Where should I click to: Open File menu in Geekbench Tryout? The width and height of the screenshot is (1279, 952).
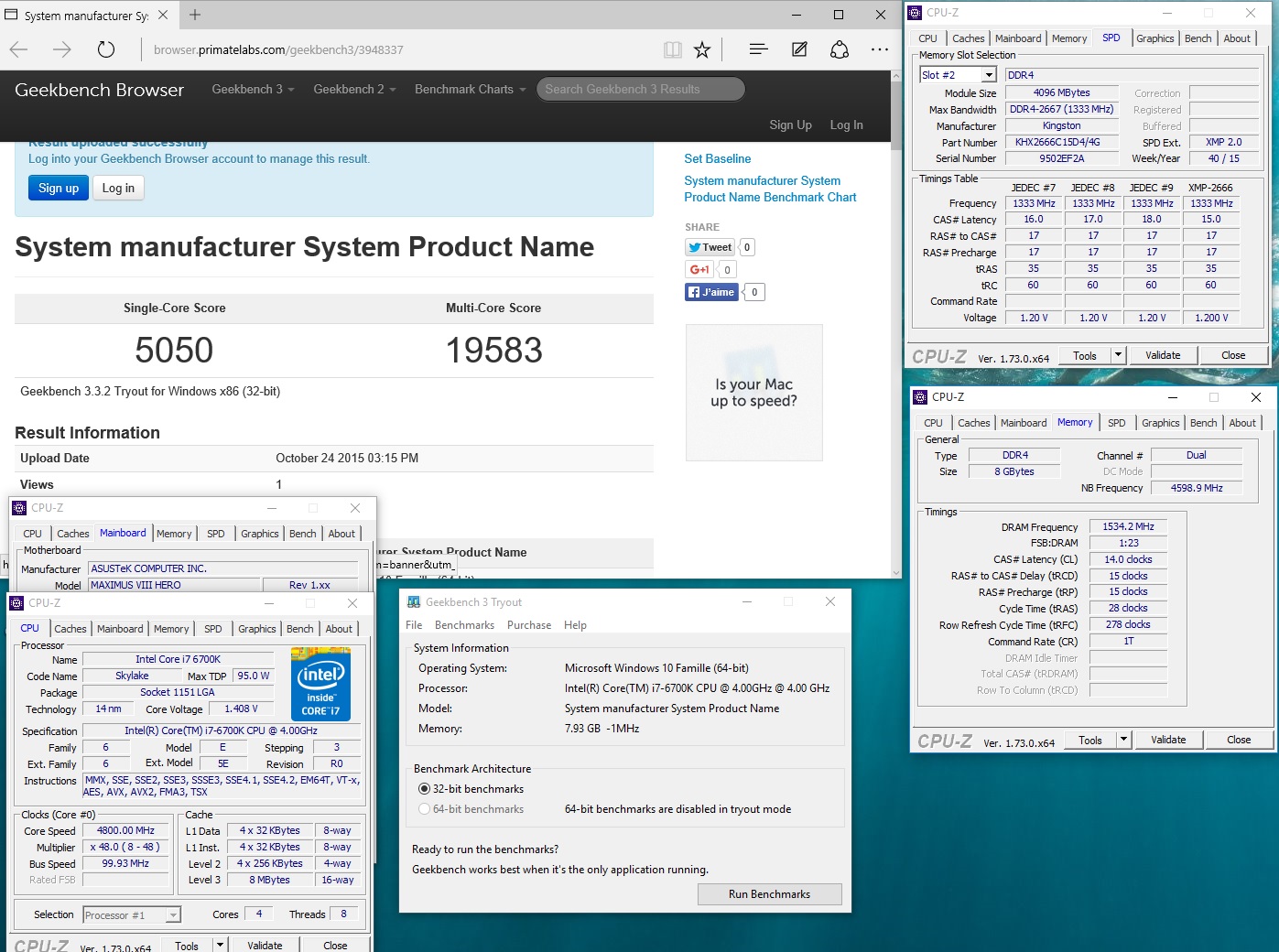pyautogui.click(x=414, y=625)
